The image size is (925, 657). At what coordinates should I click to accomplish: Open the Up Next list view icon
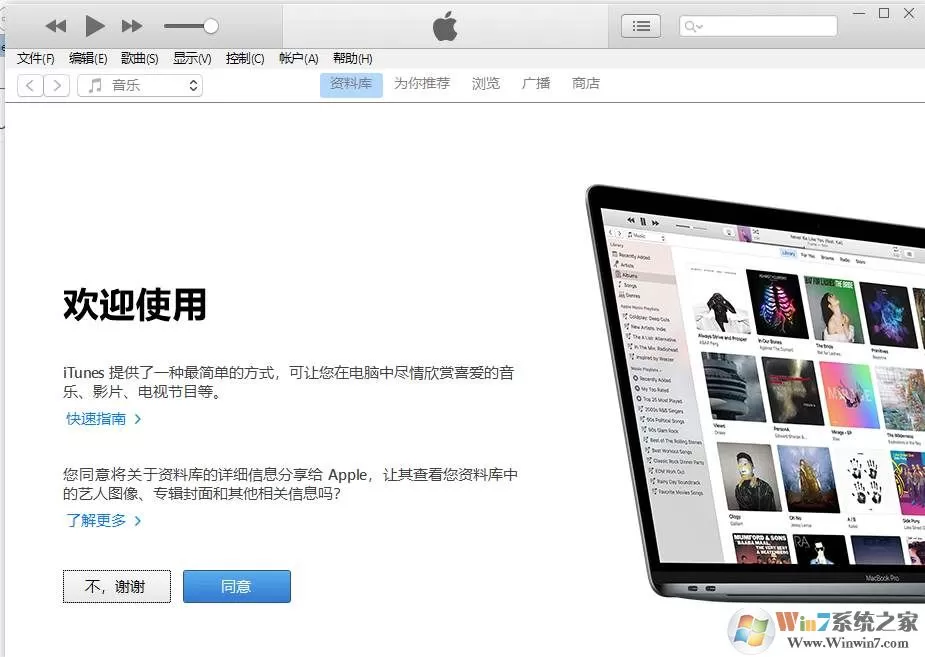point(641,26)
